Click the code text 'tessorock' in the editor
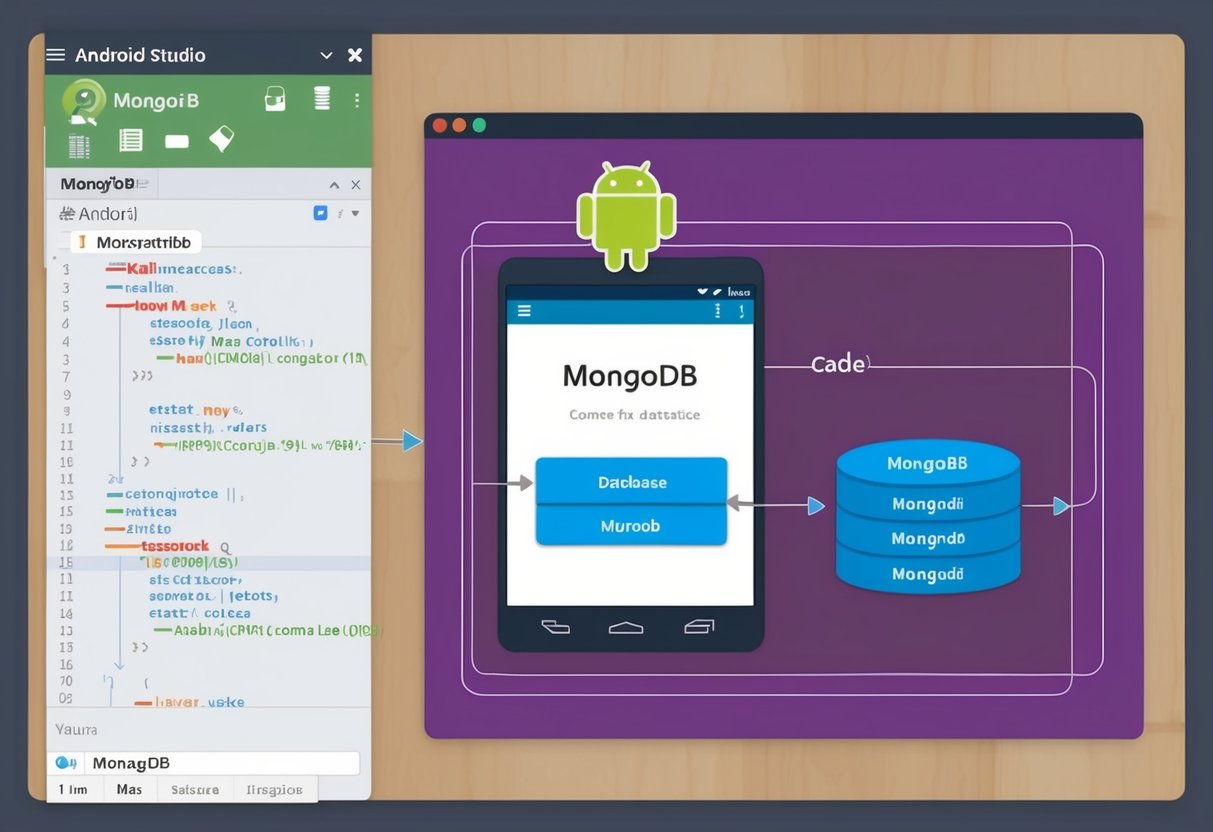 coord(174,546)
